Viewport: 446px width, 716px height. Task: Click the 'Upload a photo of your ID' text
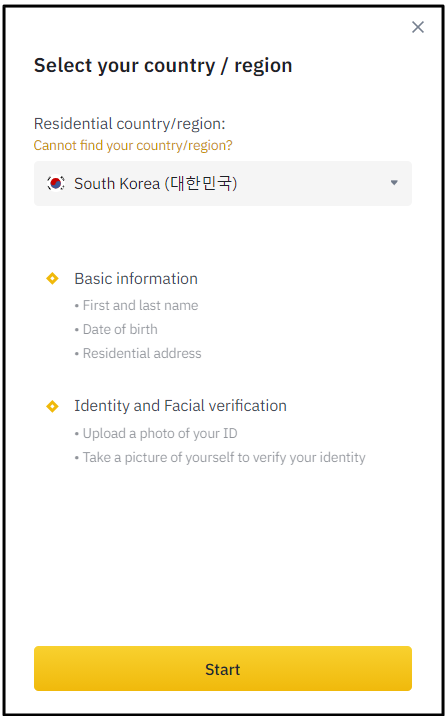(x=160, y=433)
